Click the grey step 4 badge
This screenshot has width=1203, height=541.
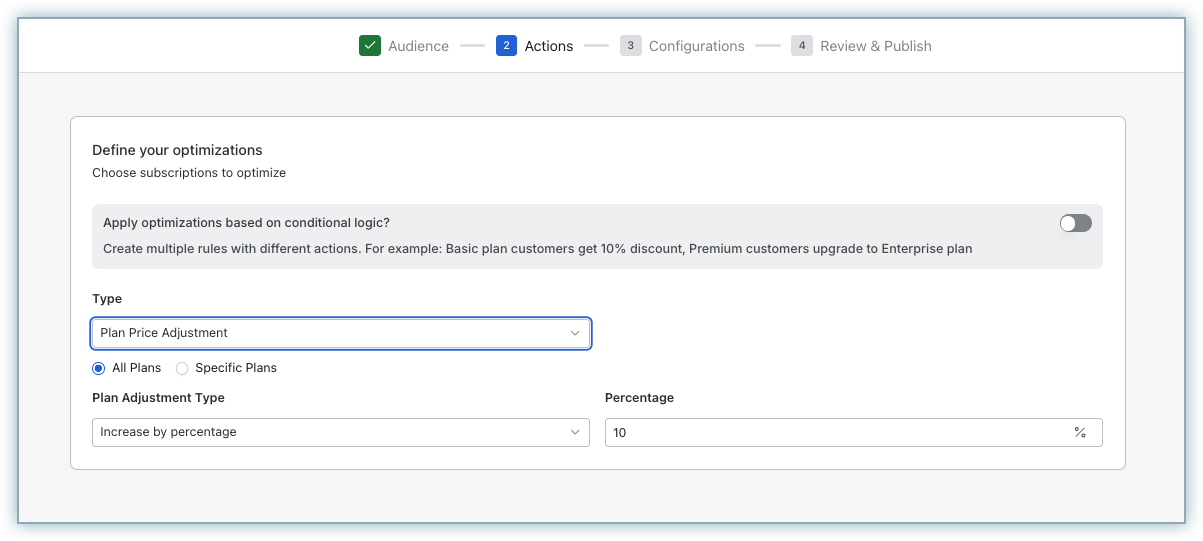[x=802, y=45]
